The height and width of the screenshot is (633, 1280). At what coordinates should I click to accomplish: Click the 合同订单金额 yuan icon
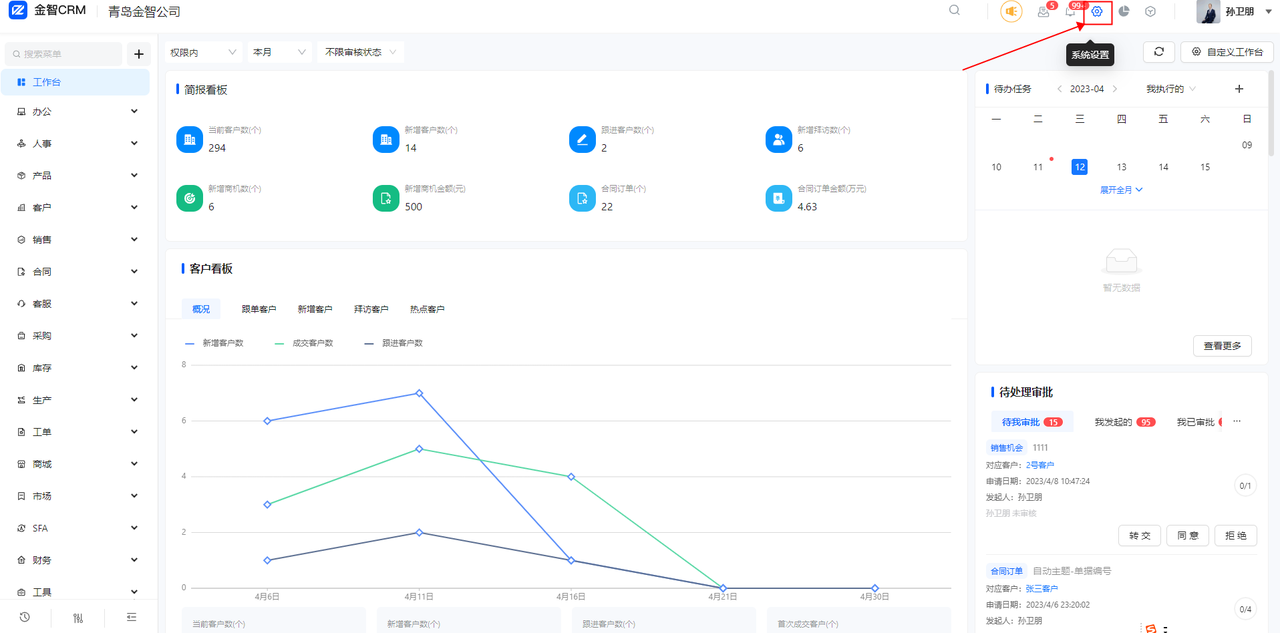pyautogui.click(x=779, y=198)
